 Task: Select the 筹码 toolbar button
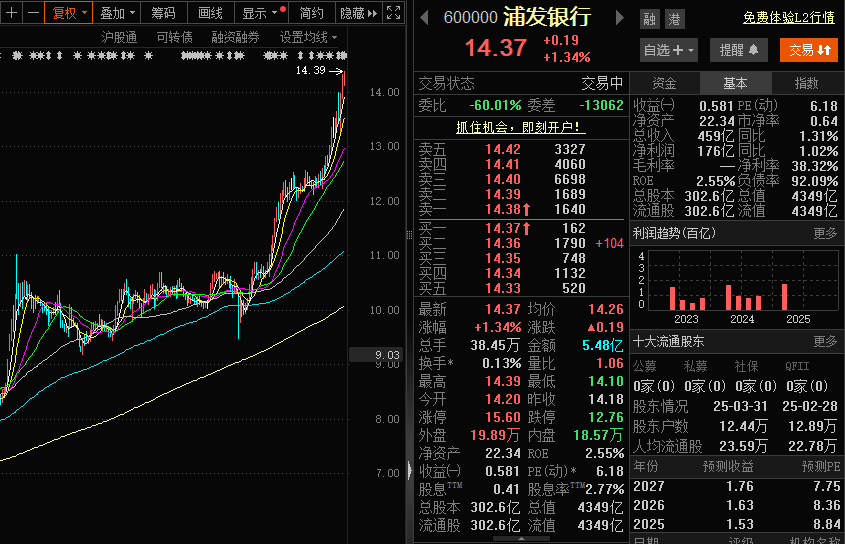pos(163,12)
